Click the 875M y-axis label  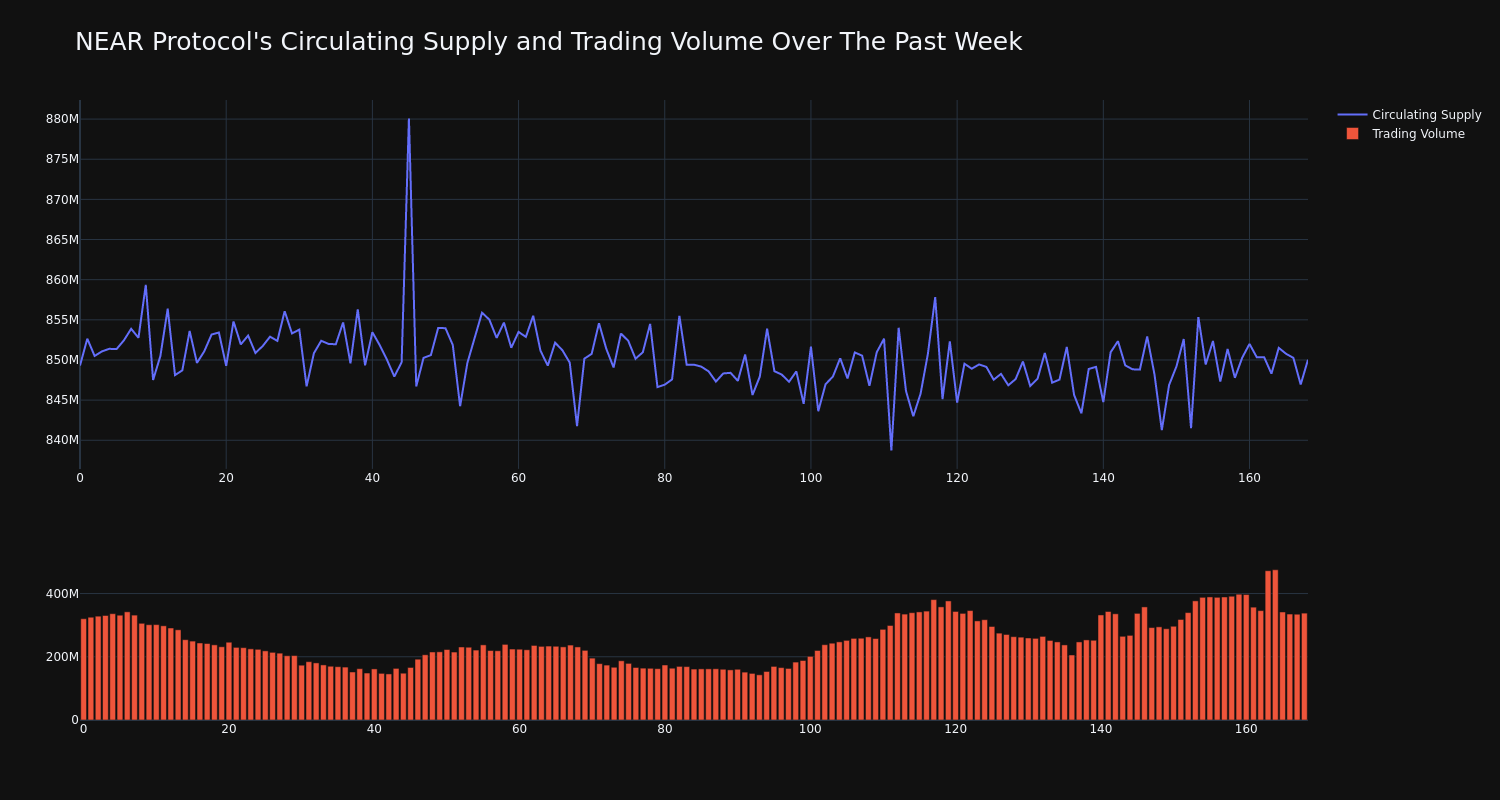(x=62, y=159)
